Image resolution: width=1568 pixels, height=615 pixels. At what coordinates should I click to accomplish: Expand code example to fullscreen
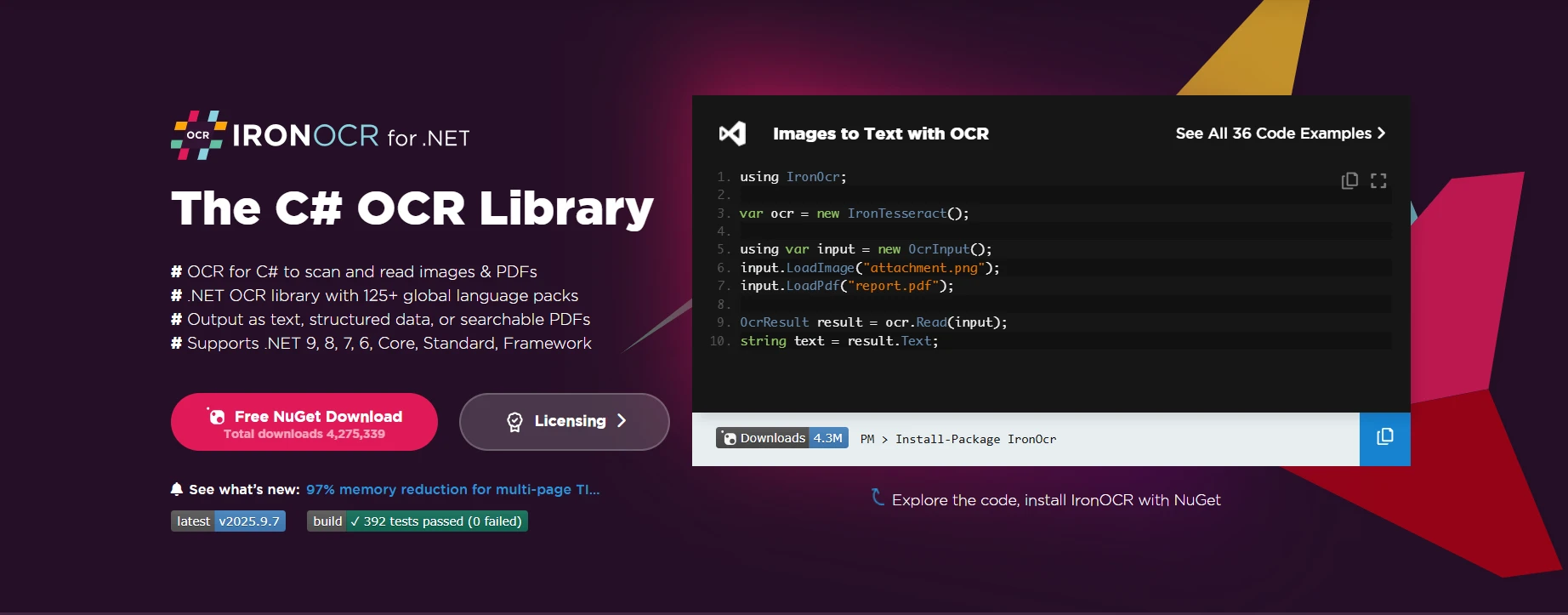pyautogui.click(x=1378, y=180)
